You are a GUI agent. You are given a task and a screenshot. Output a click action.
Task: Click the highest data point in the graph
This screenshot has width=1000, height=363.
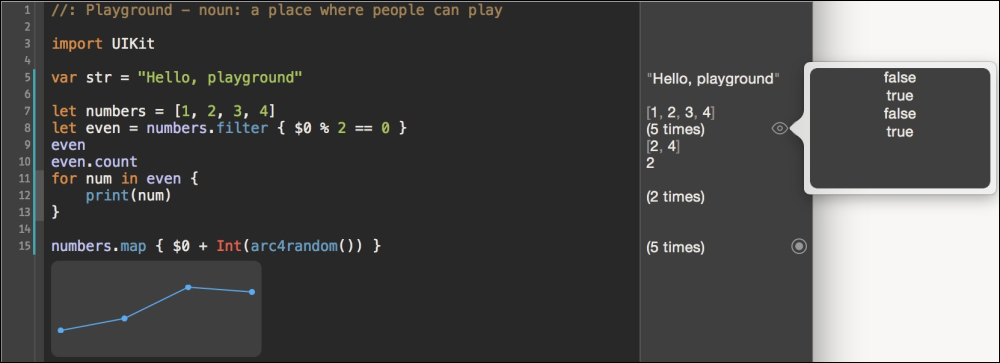[188, 287]
